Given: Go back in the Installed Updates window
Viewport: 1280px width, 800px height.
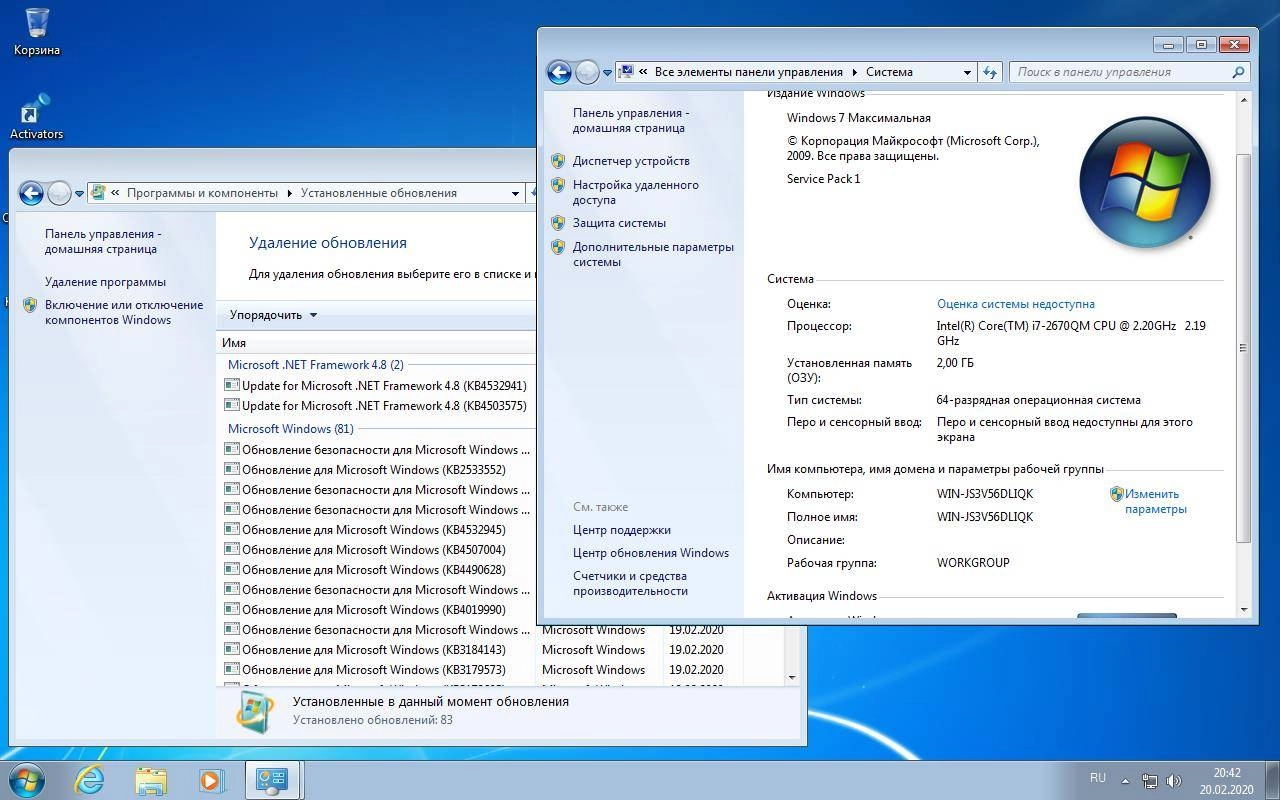Looking at the screenshot, I should tap(31, 193).
